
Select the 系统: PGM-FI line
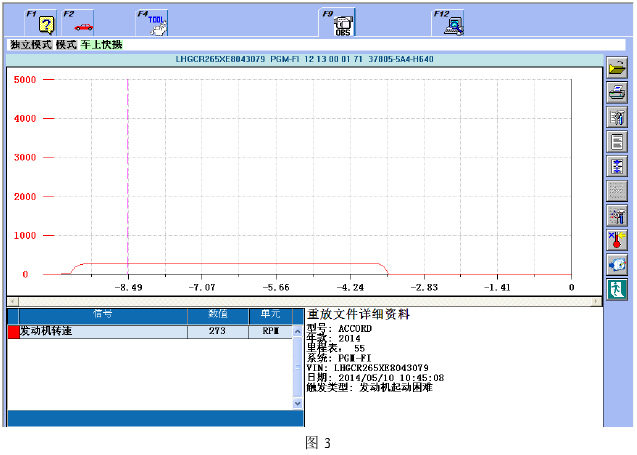click(x=339, y=358)
